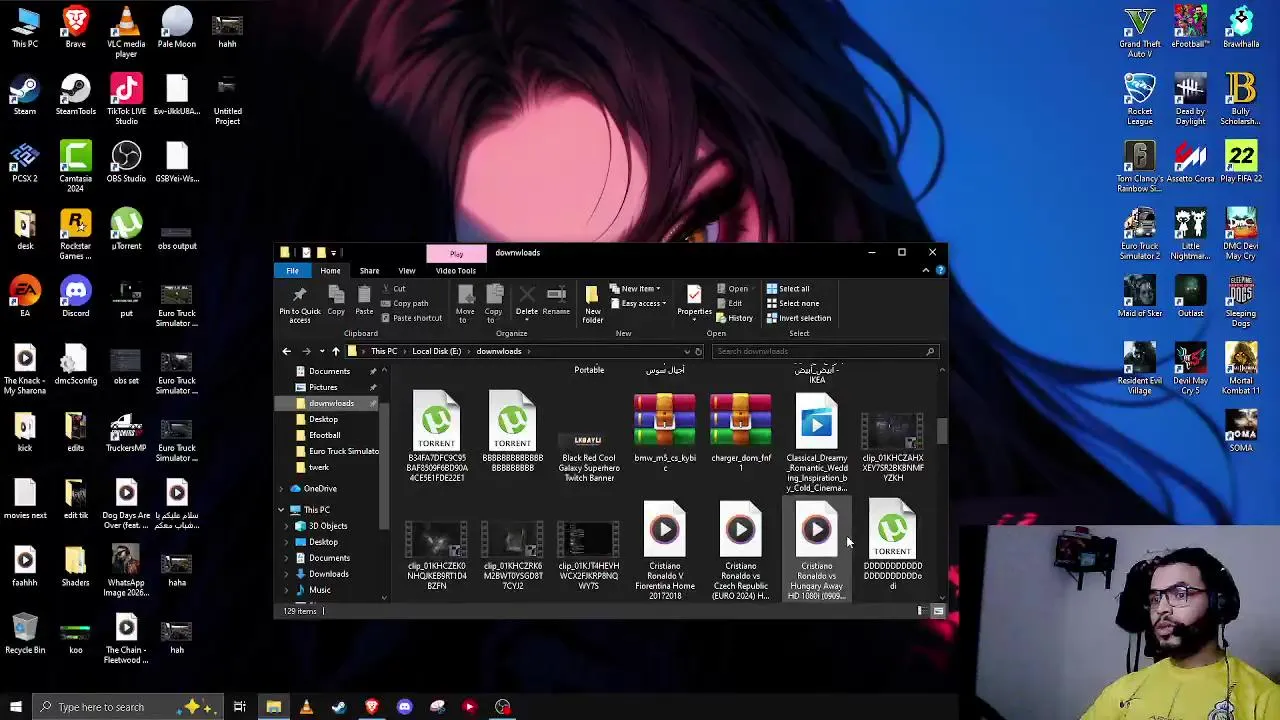Click Select all in ribbon
Screen dimensions: 1280x720
click(788, 289)
